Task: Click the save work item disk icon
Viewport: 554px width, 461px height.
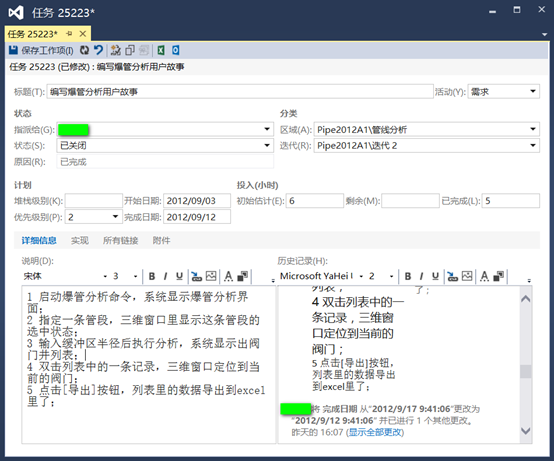Action: point(13,50)
